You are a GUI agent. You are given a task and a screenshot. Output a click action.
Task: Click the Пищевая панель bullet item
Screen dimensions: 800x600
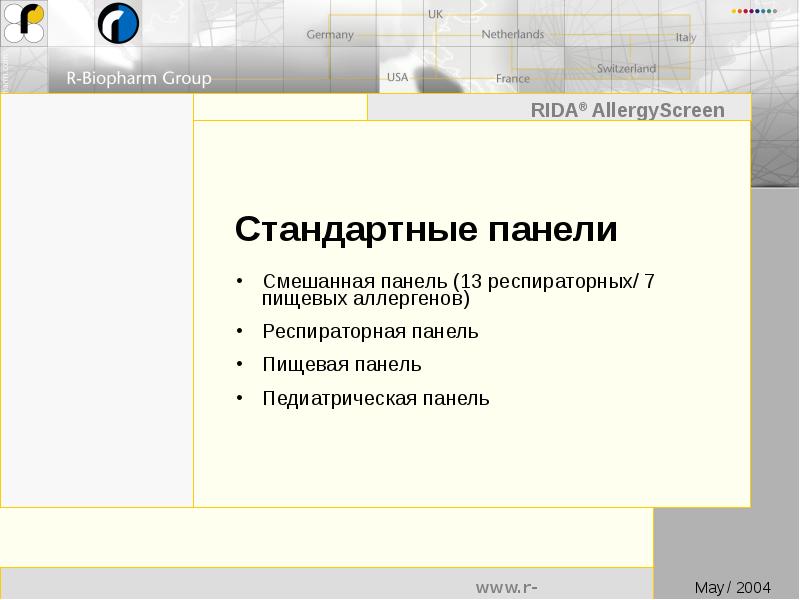341,364
